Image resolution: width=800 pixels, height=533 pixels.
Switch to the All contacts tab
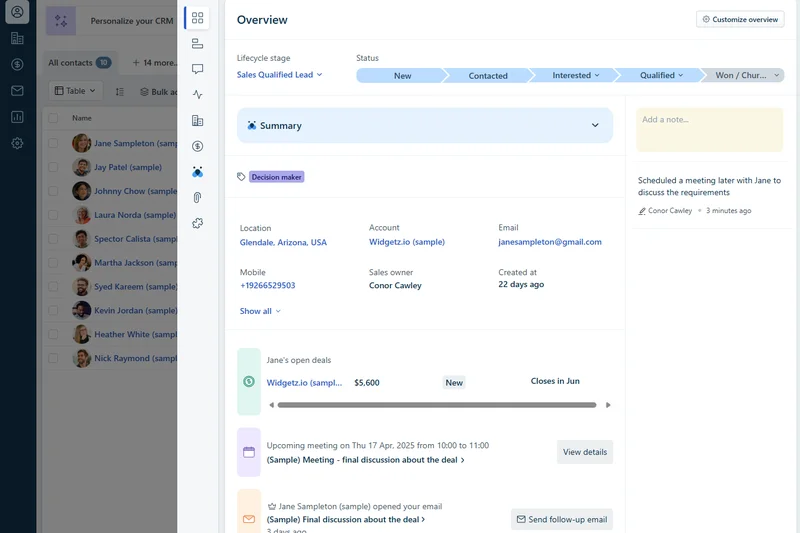point(79,63)
